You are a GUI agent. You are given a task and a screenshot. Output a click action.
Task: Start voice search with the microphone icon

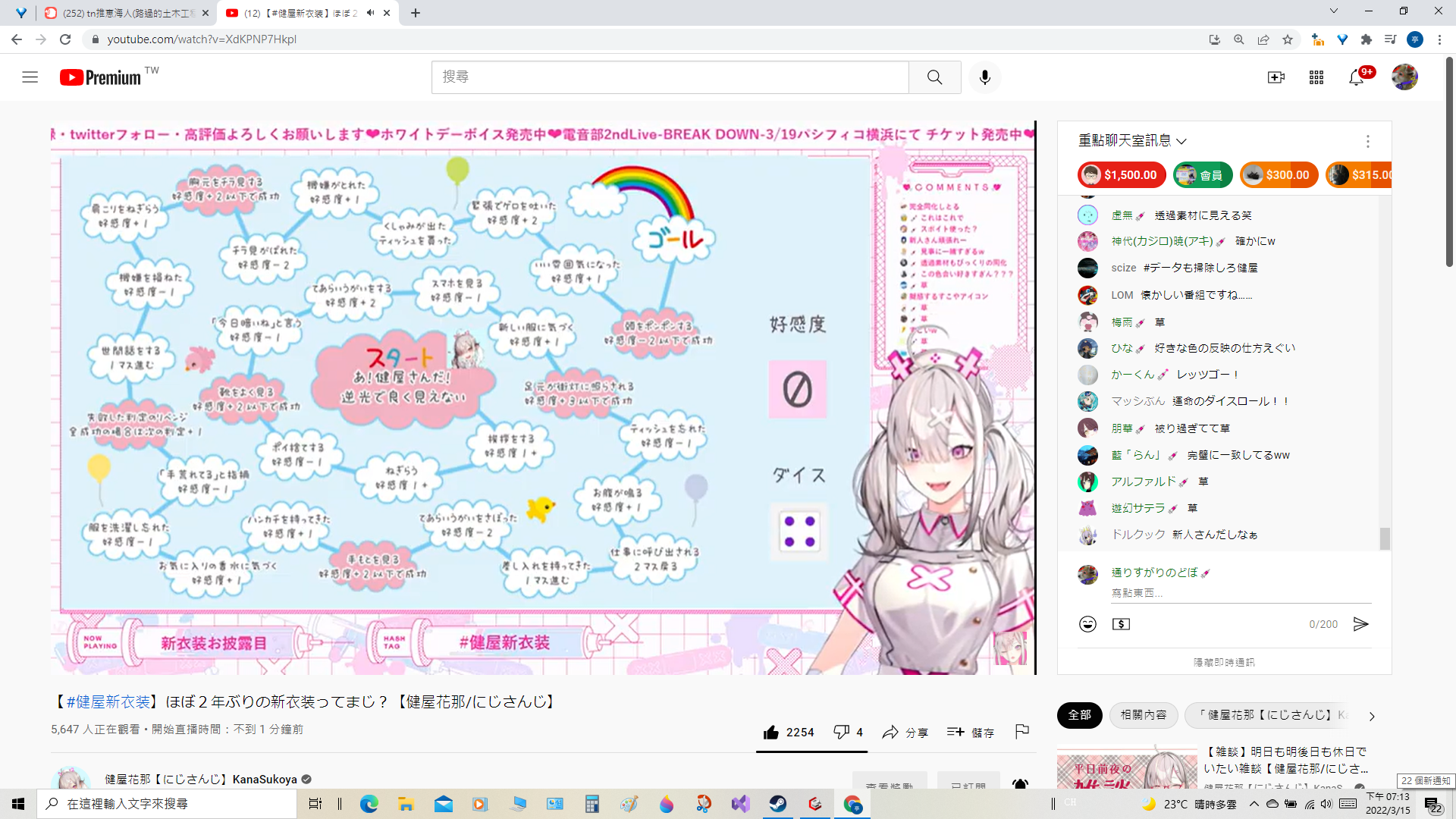[984, 77]
